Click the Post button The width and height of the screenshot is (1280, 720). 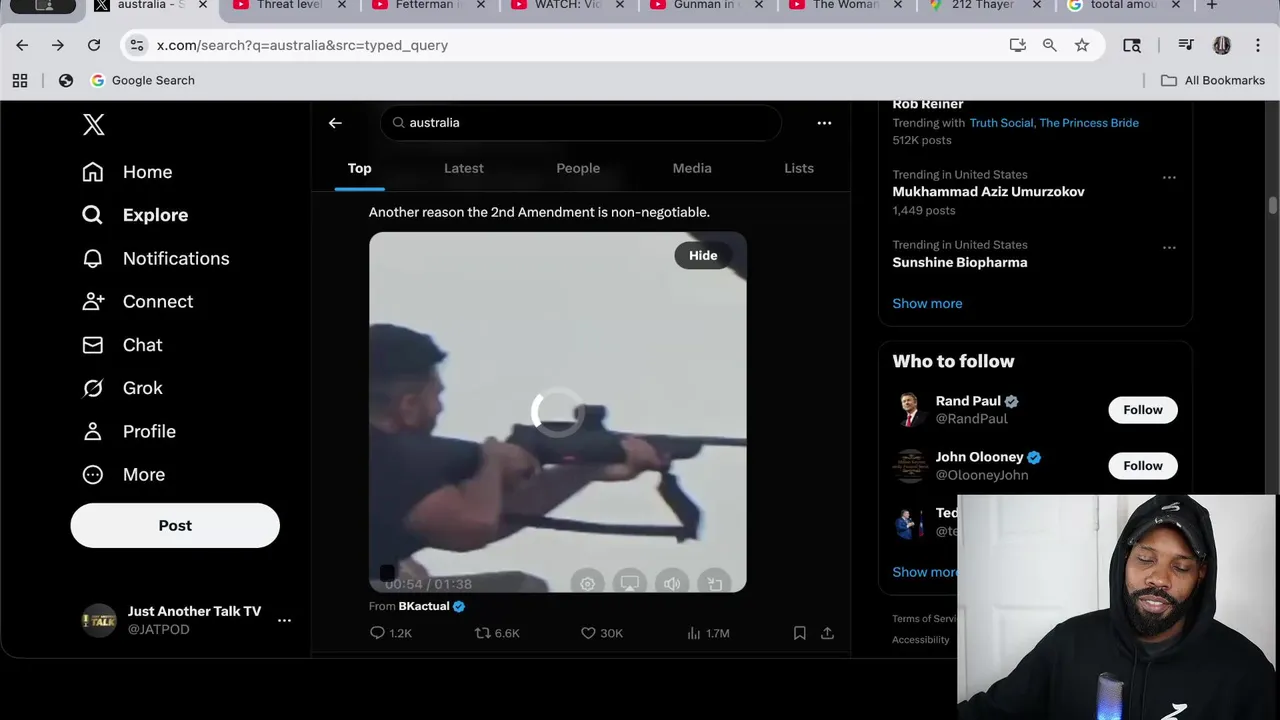click(175, 525)
